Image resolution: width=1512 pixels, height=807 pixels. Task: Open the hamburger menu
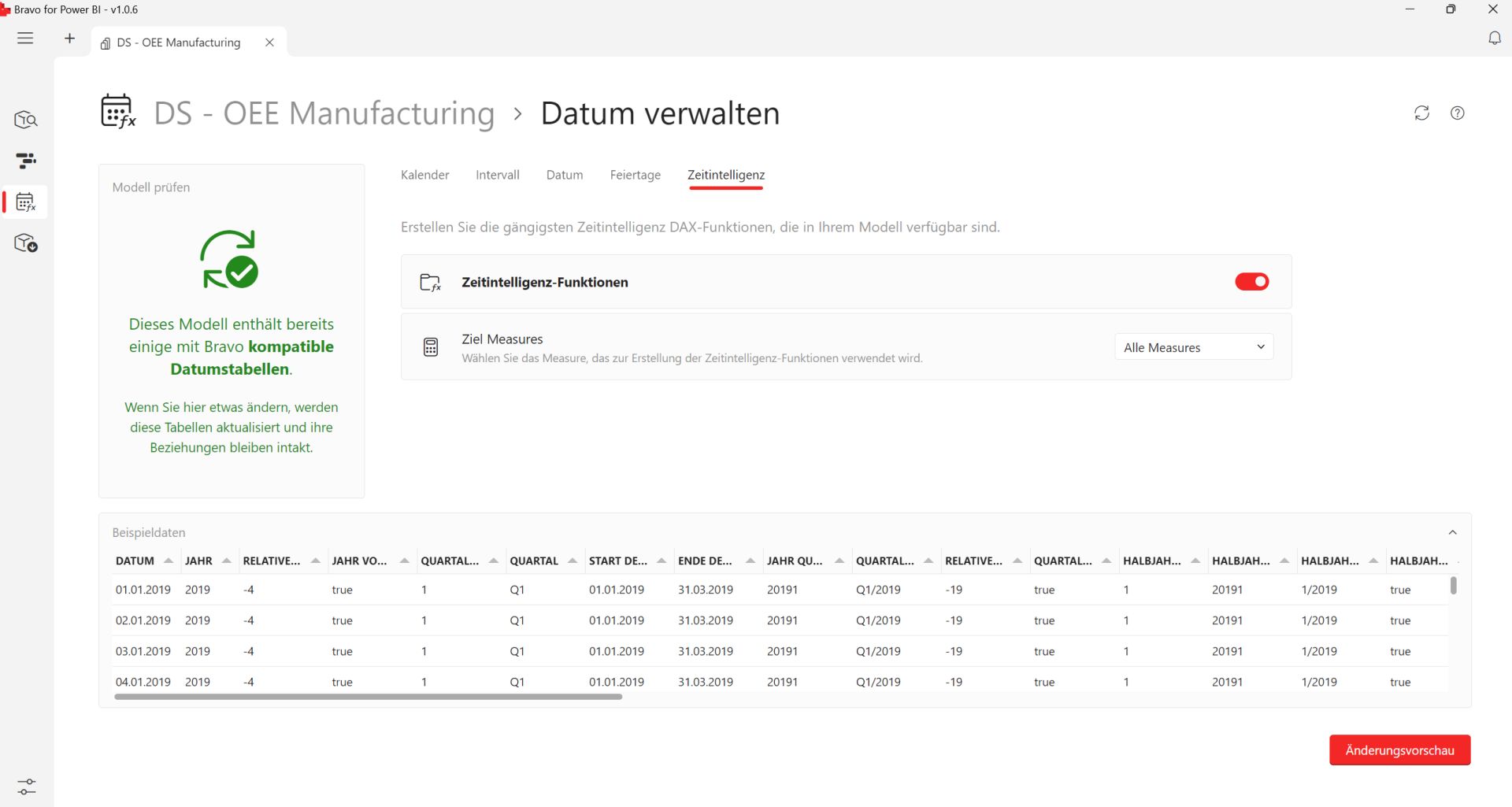(x=25, y=38)
